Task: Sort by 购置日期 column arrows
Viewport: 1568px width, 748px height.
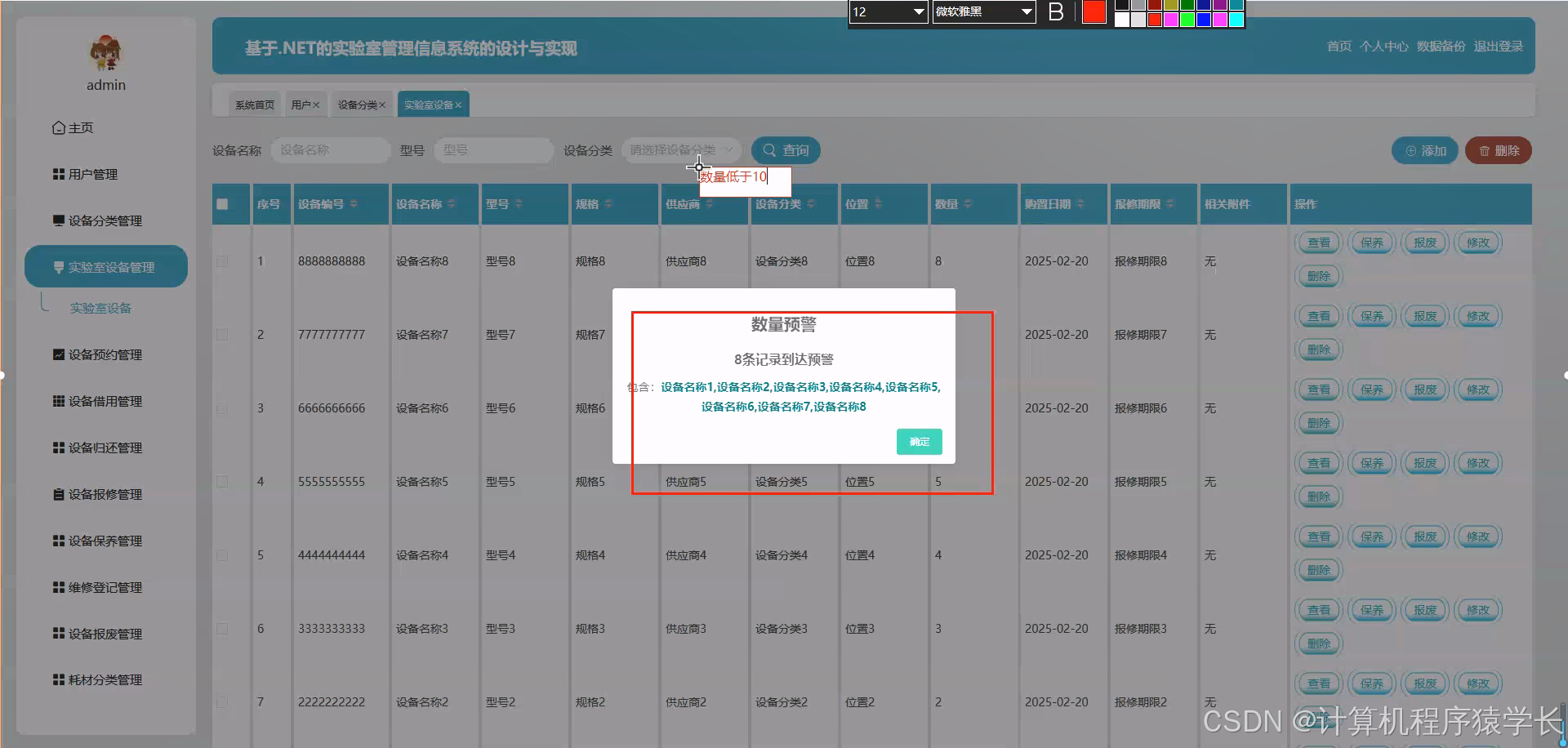Action: [x=1080, y=203]
